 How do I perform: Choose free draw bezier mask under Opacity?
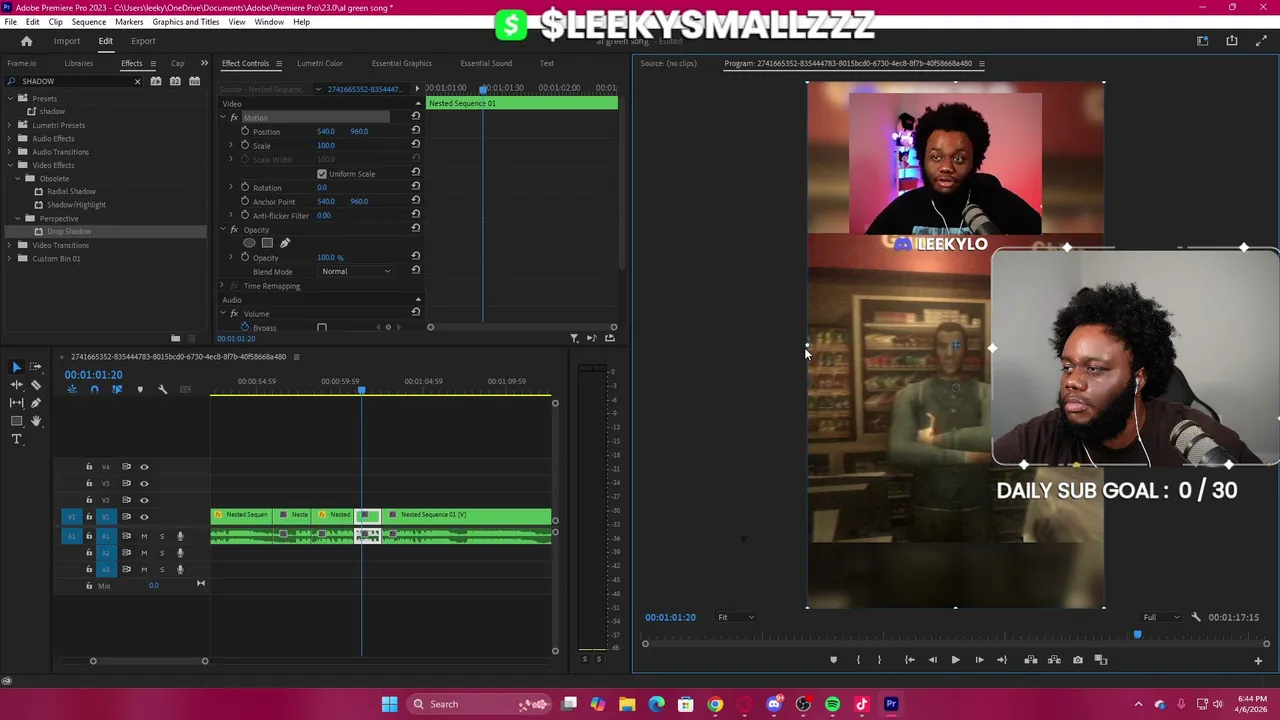285,243
